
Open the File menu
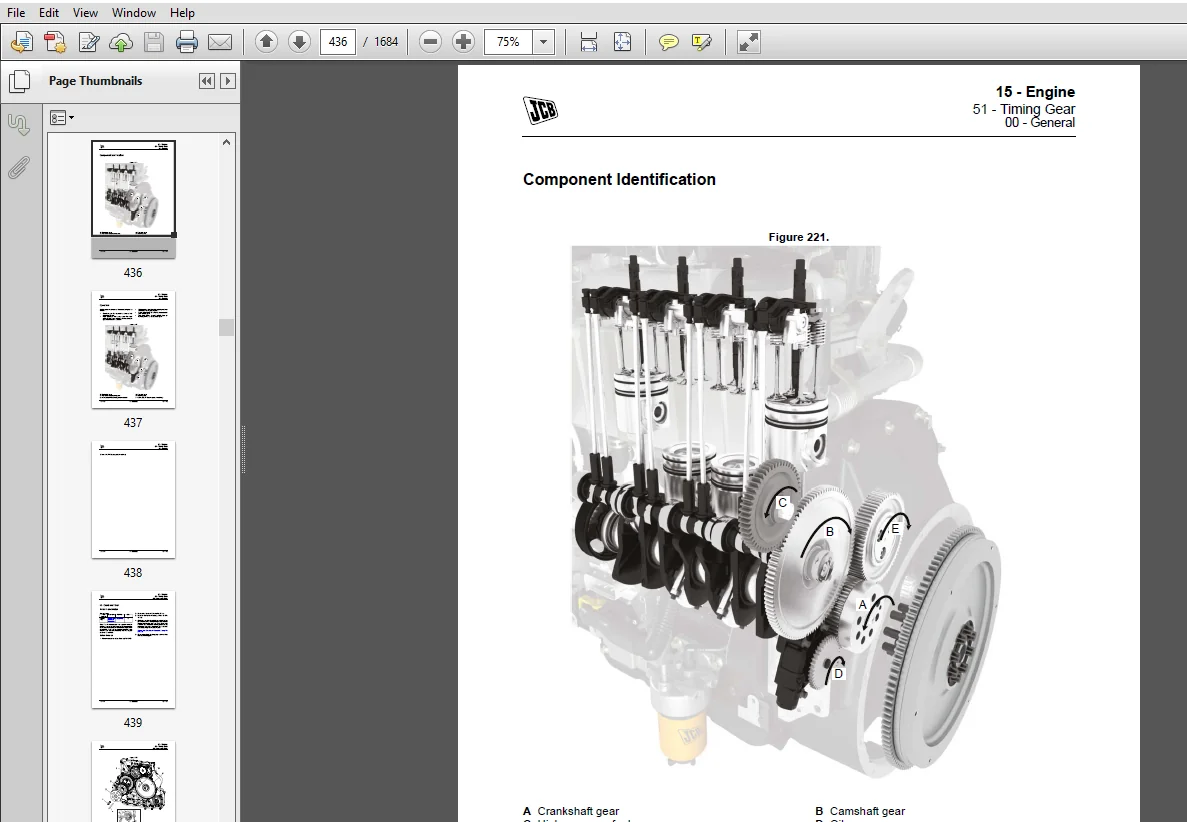[x=16, y=12]
